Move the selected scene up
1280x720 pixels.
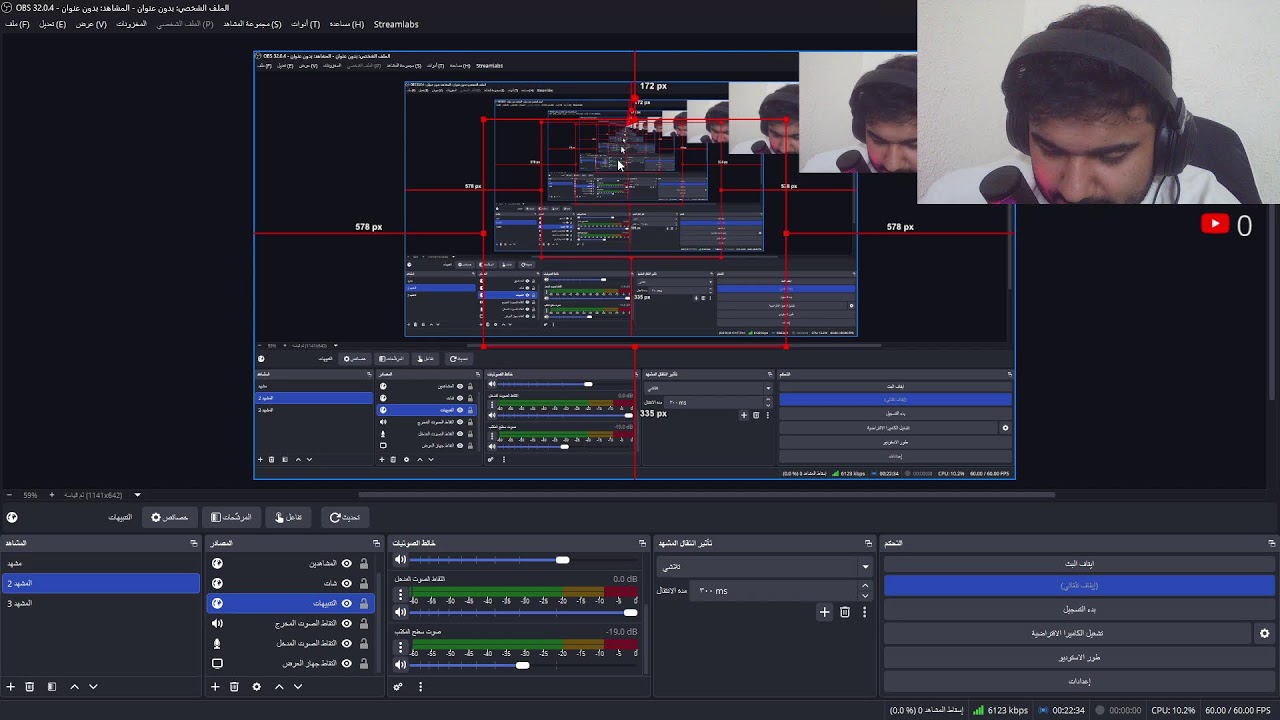(x=74, y=687)
